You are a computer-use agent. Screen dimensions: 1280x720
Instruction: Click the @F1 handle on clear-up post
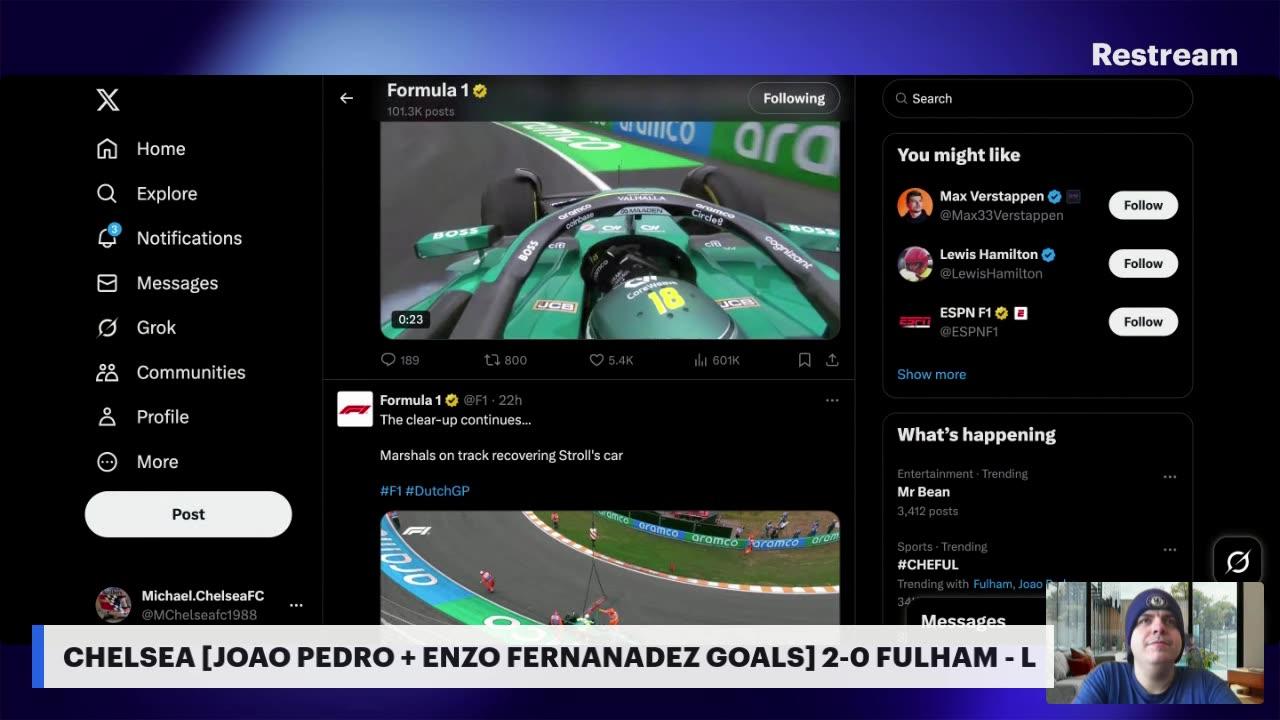coord(475,400)
